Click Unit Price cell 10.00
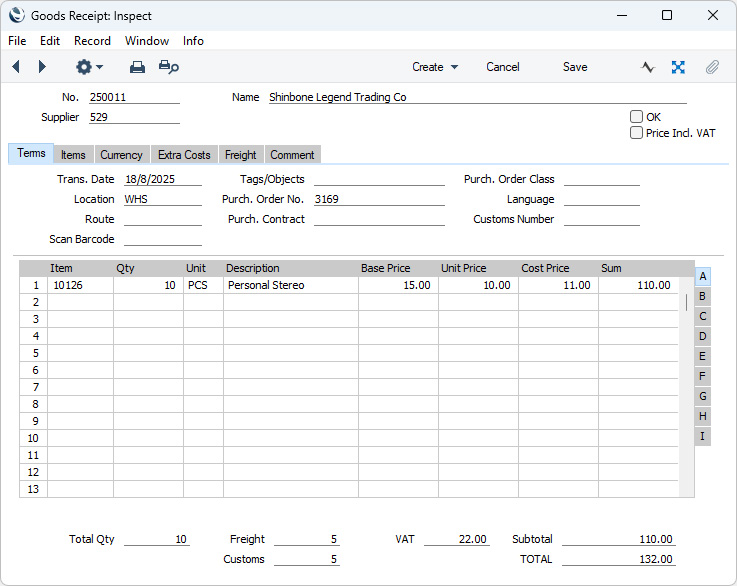737x586 pixels. click(x=478, y=285)
